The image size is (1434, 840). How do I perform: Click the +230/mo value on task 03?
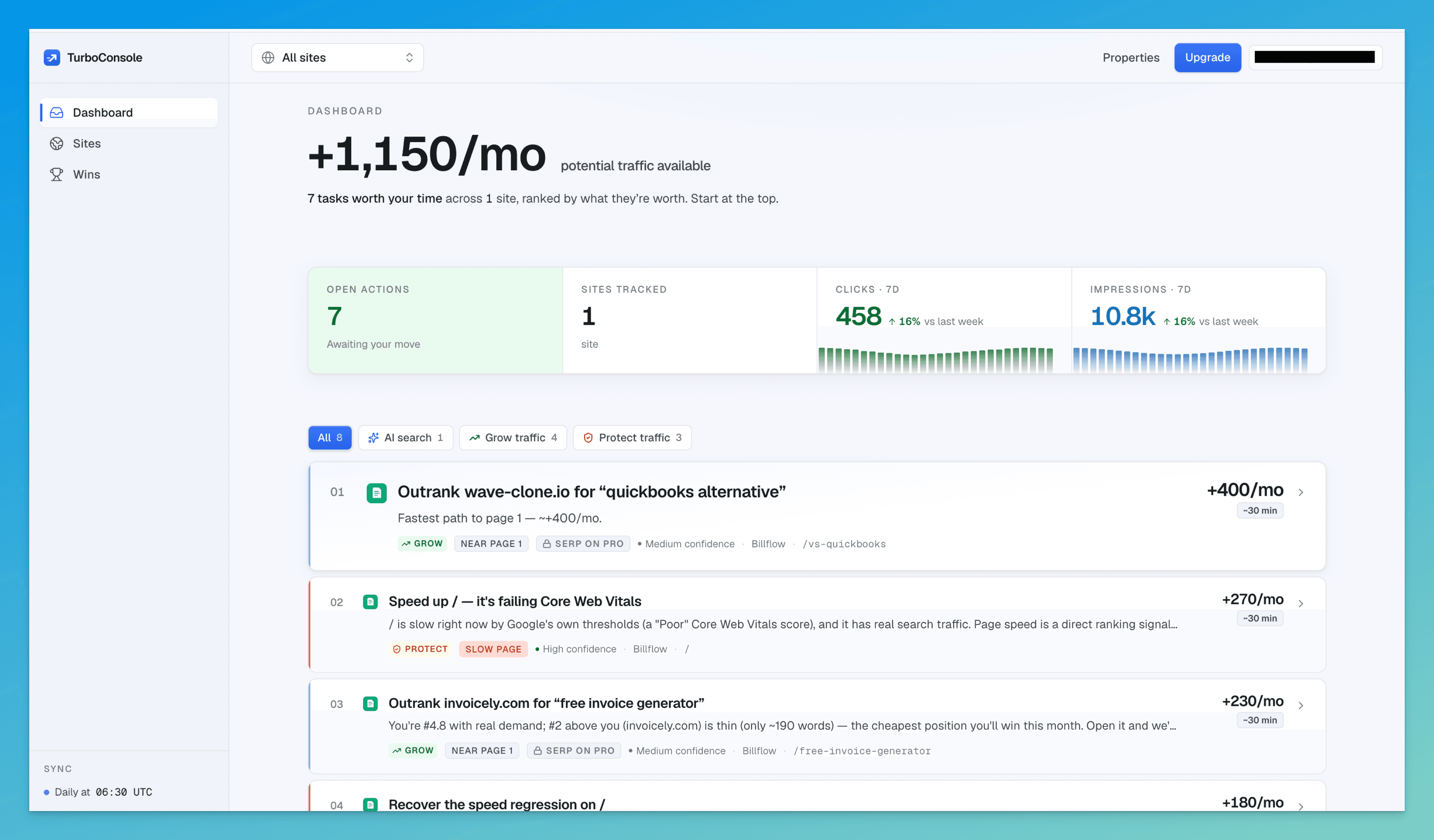(1253, 701)
